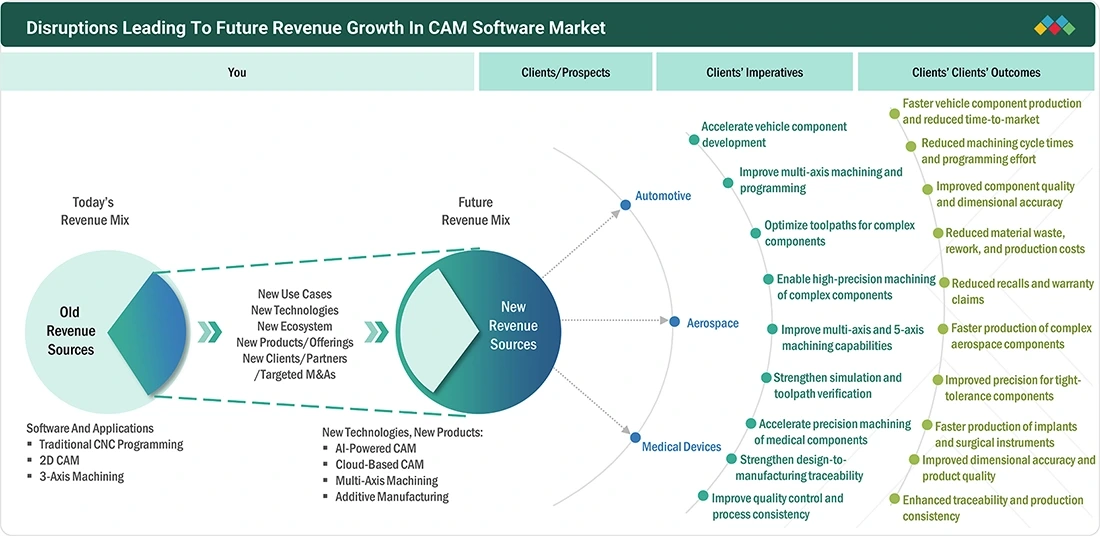Click the Automotive label

tap(663, 196)
